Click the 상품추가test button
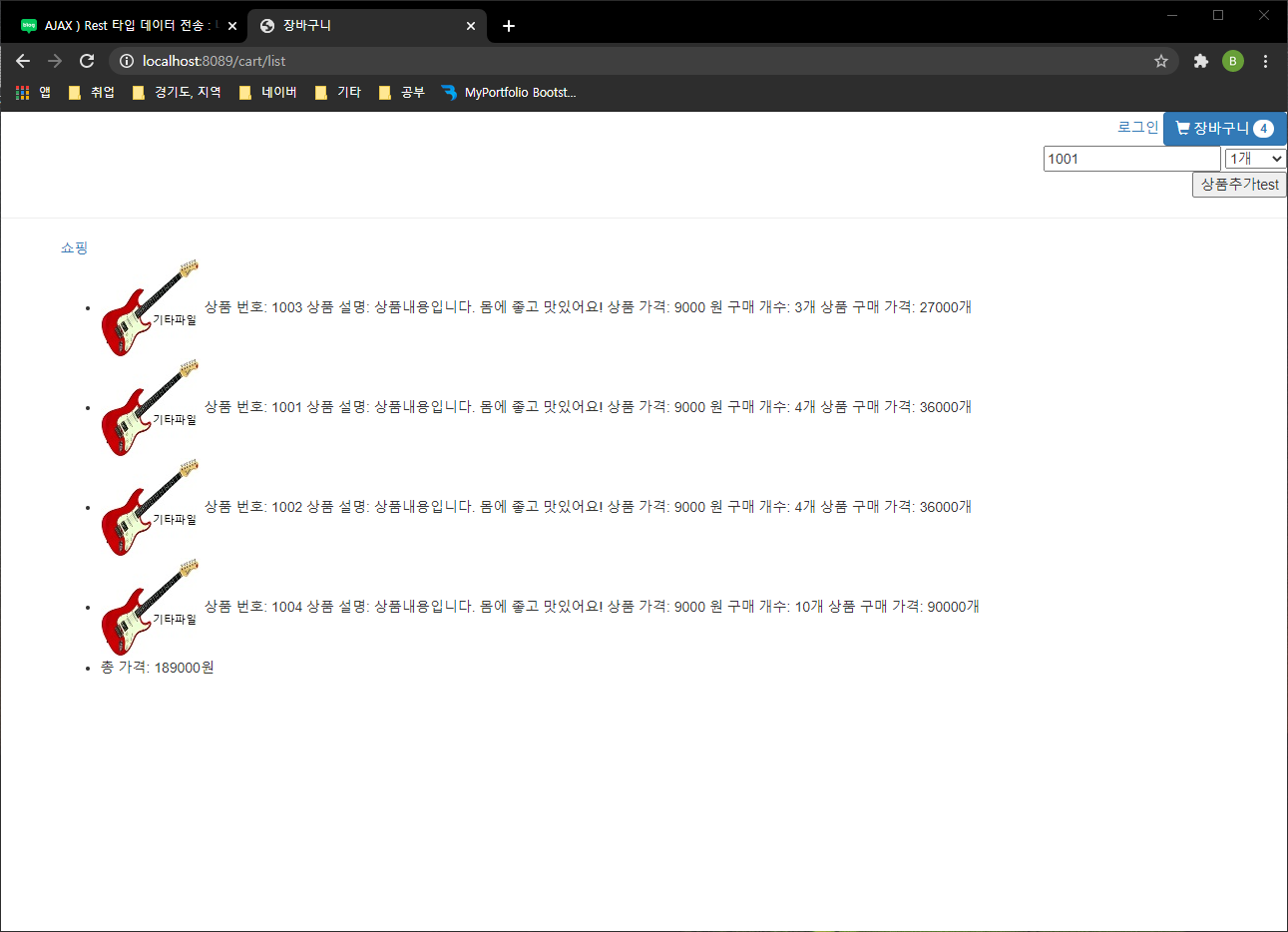1288x932 pixels. pos(1238,184)
